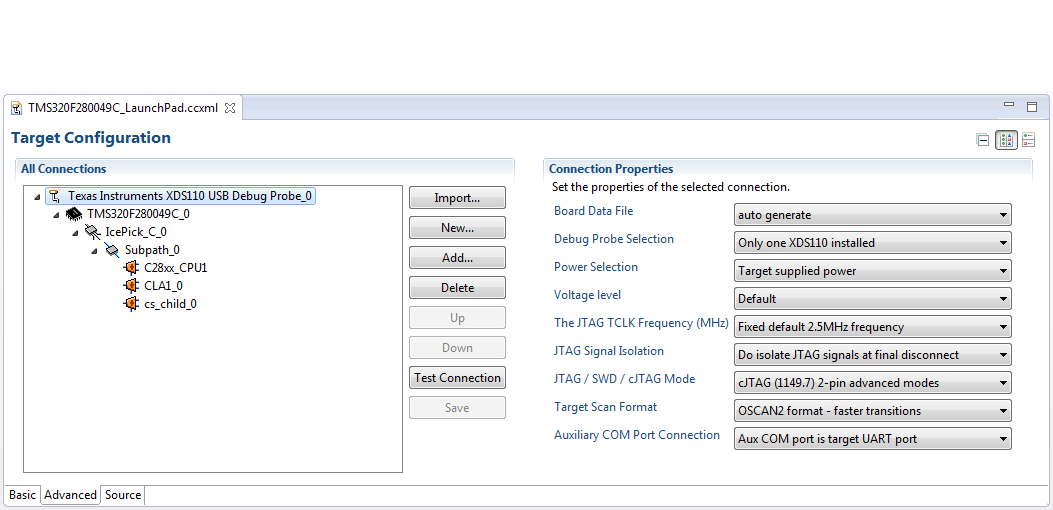The image size is (1053, 510).
Task: Click the IcePick_C_0 router icon
Action: [93, 232]
